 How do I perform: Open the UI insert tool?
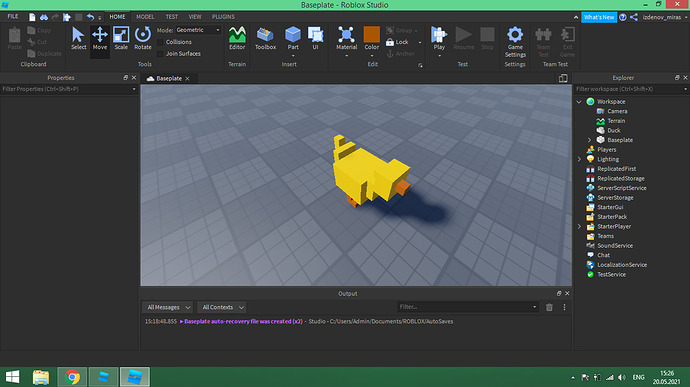[x=315, y=38]
